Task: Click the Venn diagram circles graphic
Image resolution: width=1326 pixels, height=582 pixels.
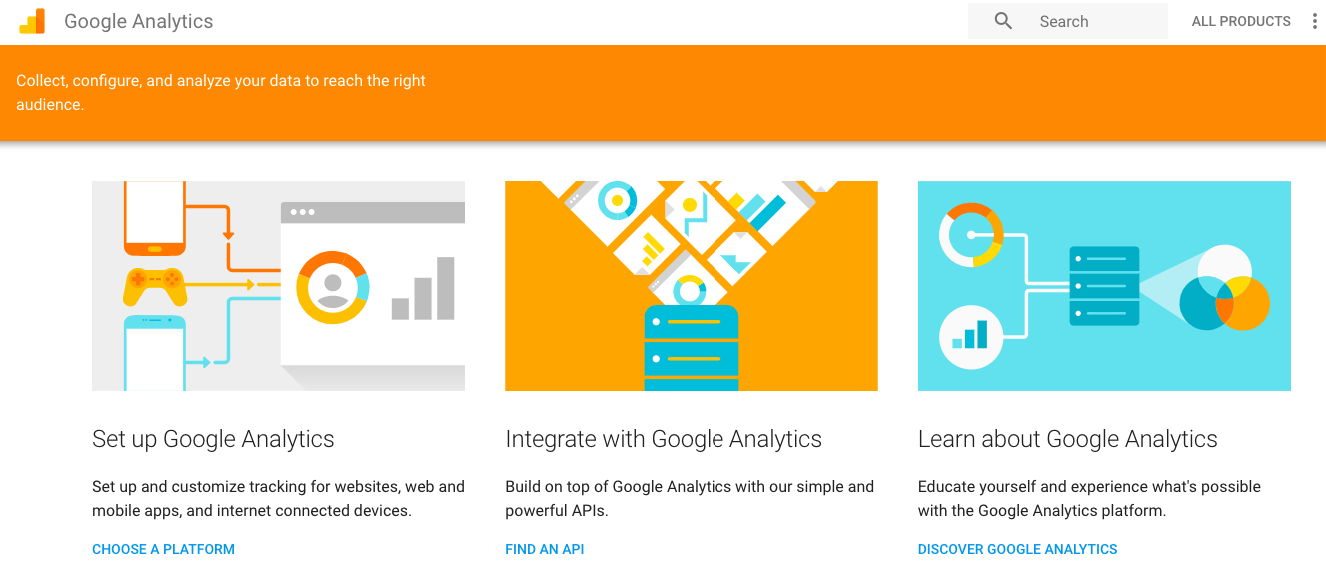Action: (1224, 289)
